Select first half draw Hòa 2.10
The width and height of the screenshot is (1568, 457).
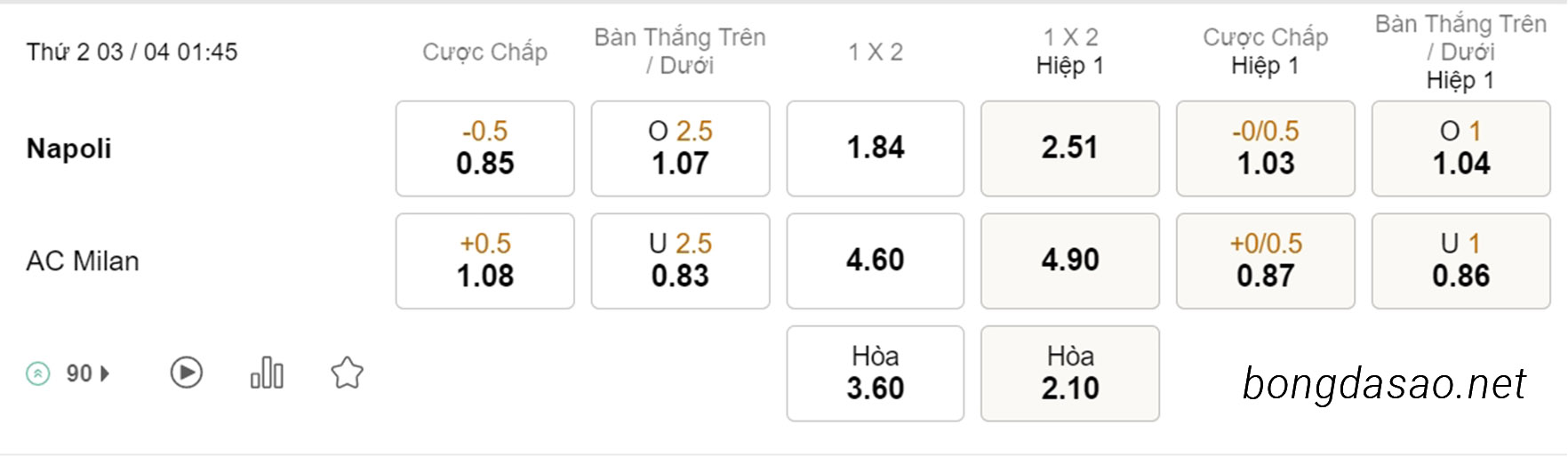point(1070,373)
